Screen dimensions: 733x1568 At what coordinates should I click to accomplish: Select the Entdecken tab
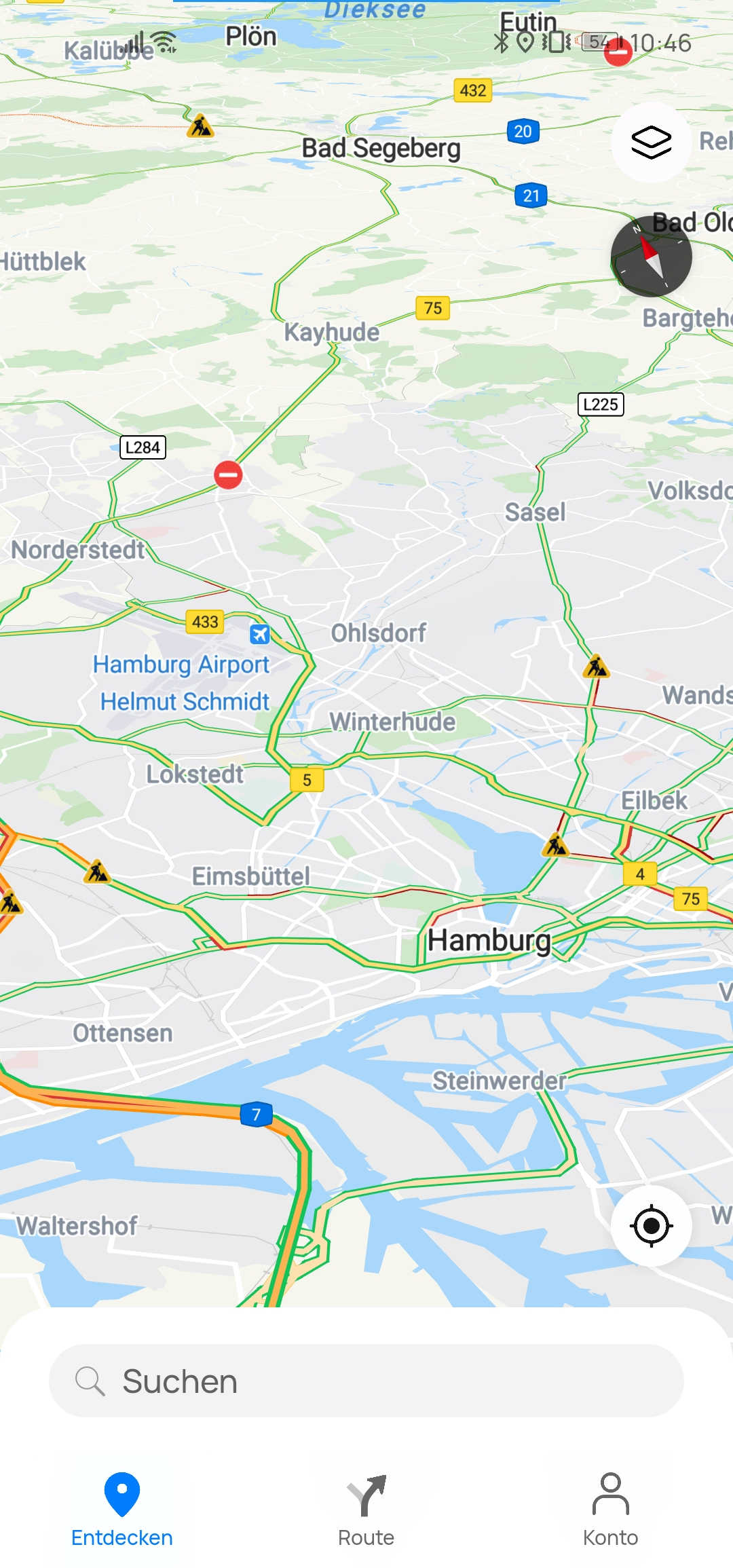122,1511
